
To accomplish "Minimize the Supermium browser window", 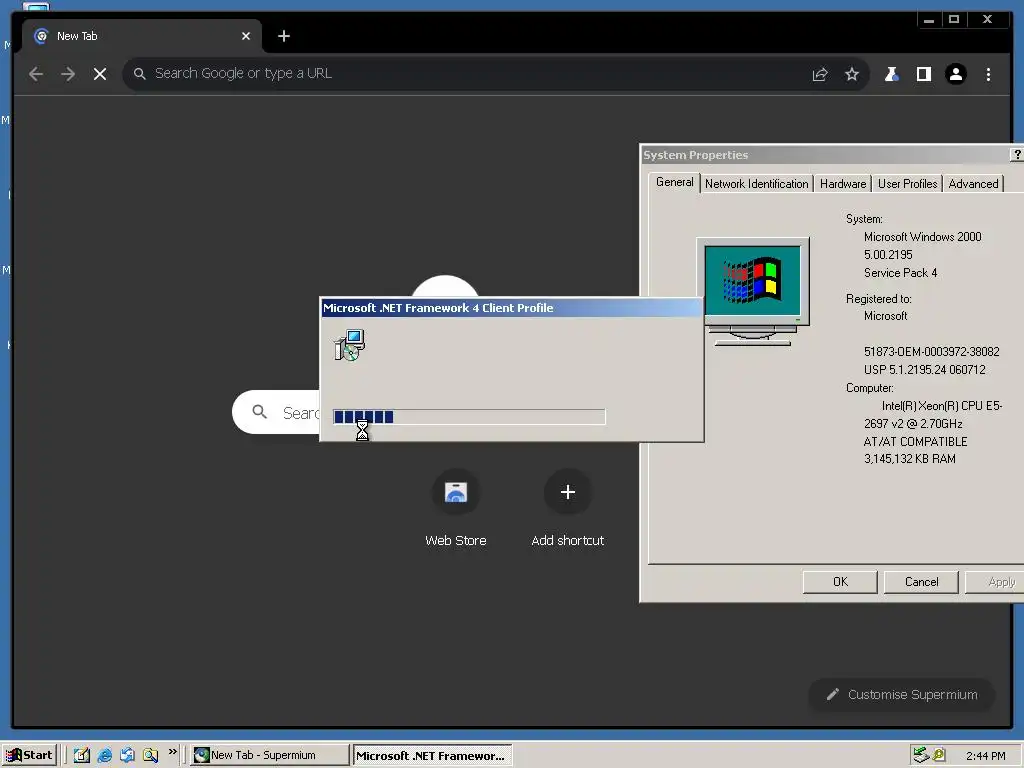I will coord(929,20).
